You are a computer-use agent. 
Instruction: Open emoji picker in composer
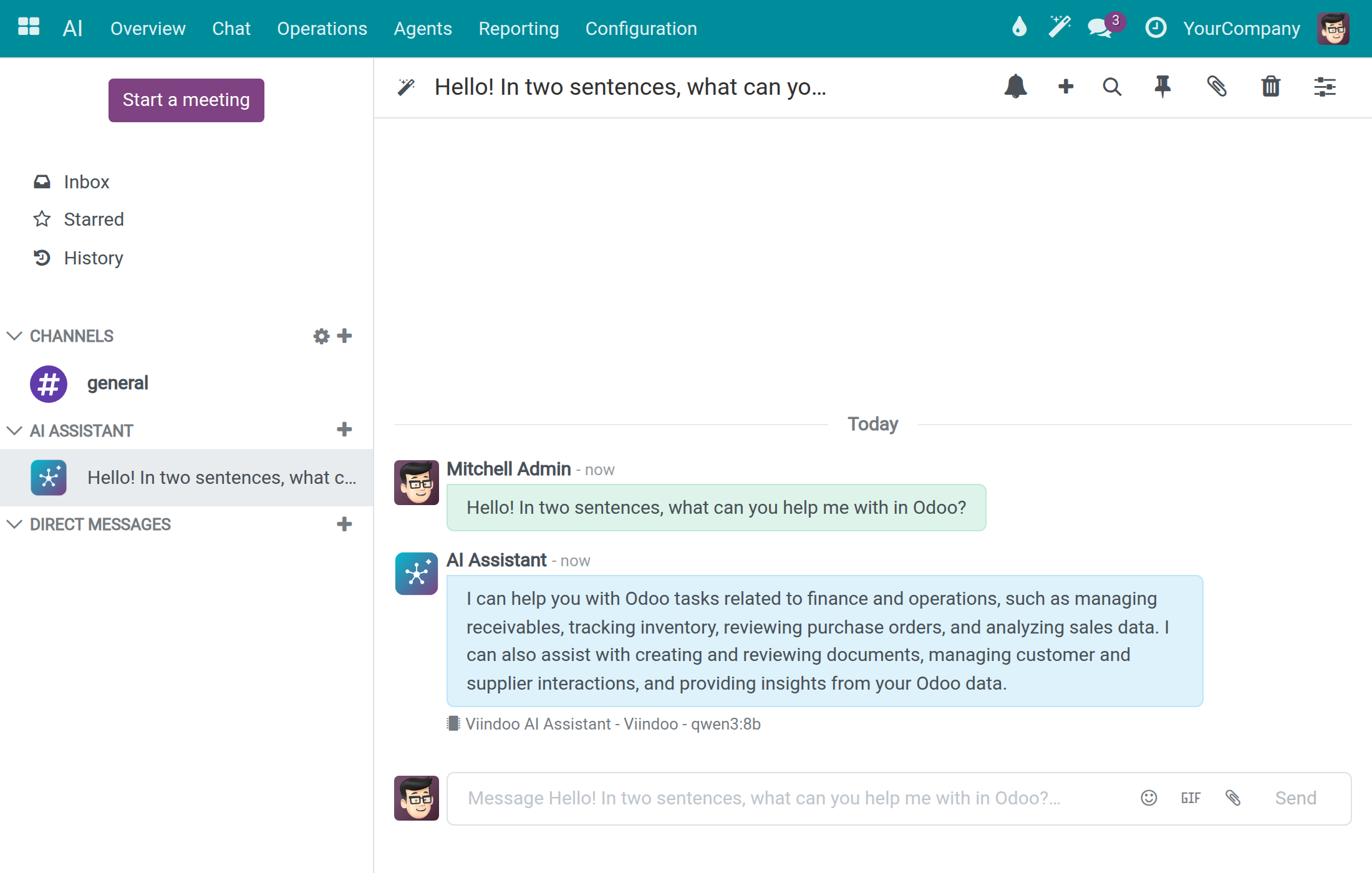(1149, 798)
